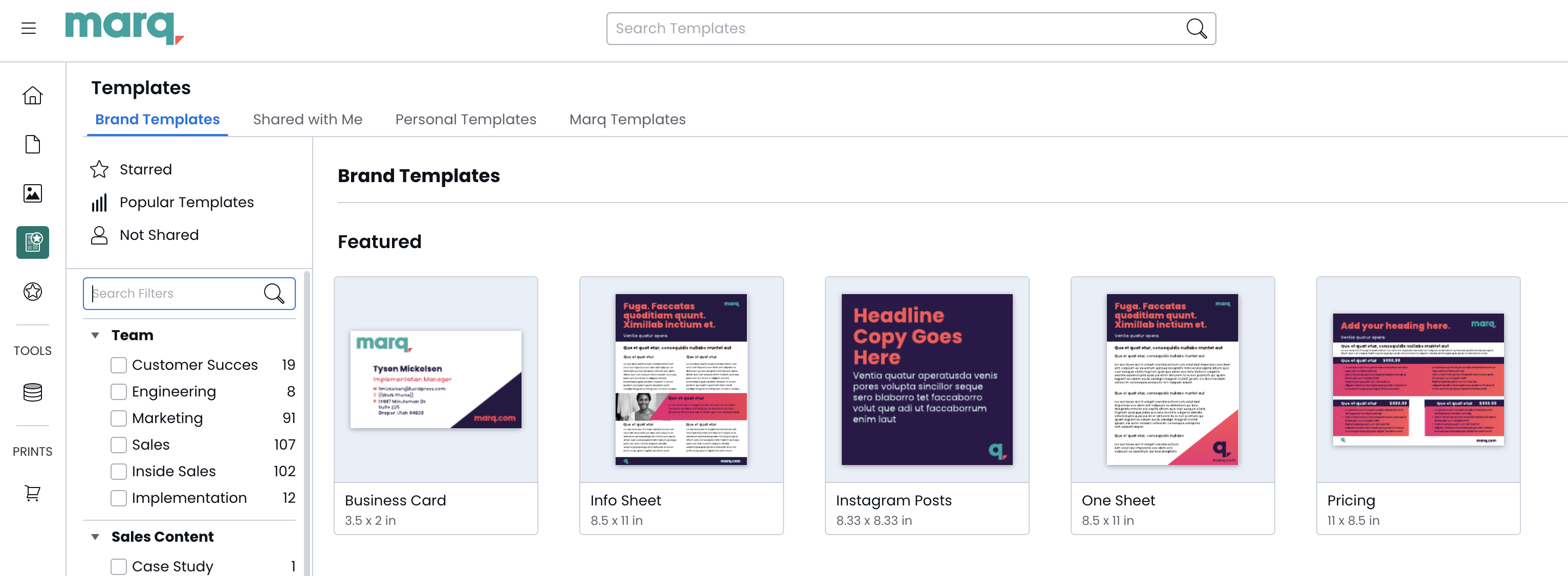Open the Brand star-circle icon in sidebar

tap(33, 292)
